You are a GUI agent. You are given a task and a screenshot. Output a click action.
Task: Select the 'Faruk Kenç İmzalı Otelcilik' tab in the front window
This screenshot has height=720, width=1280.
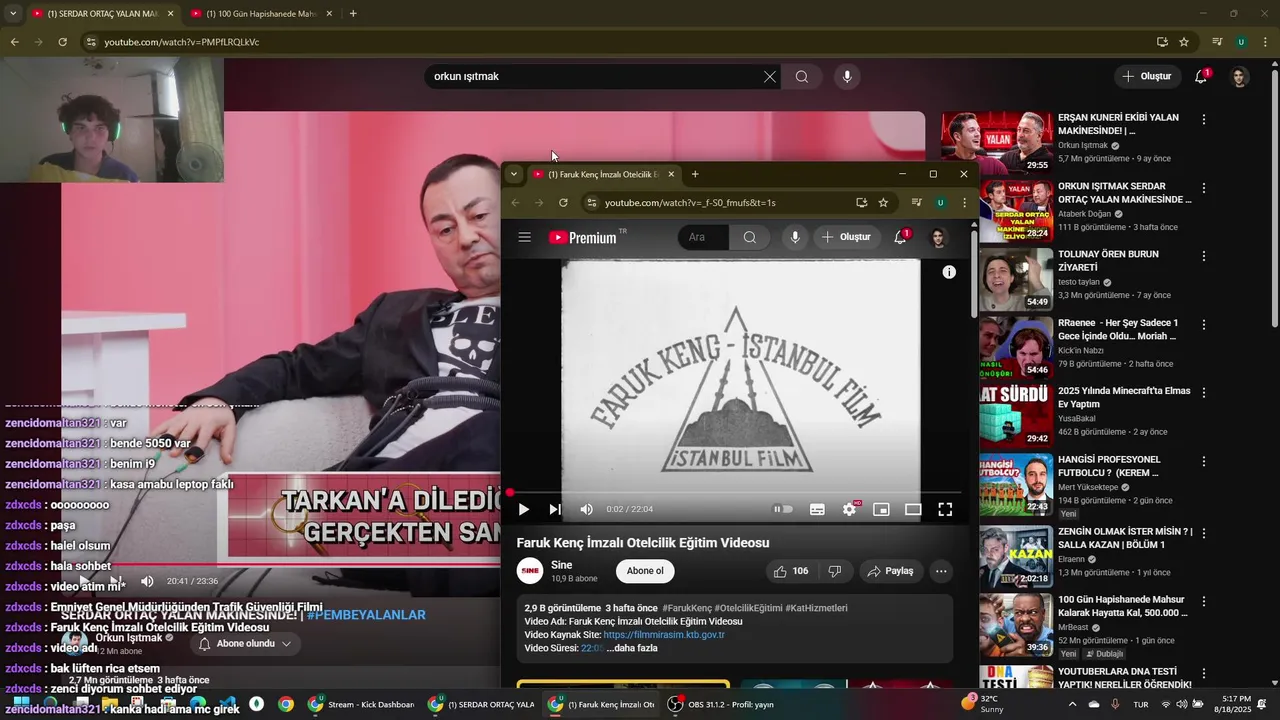(603, 174)
